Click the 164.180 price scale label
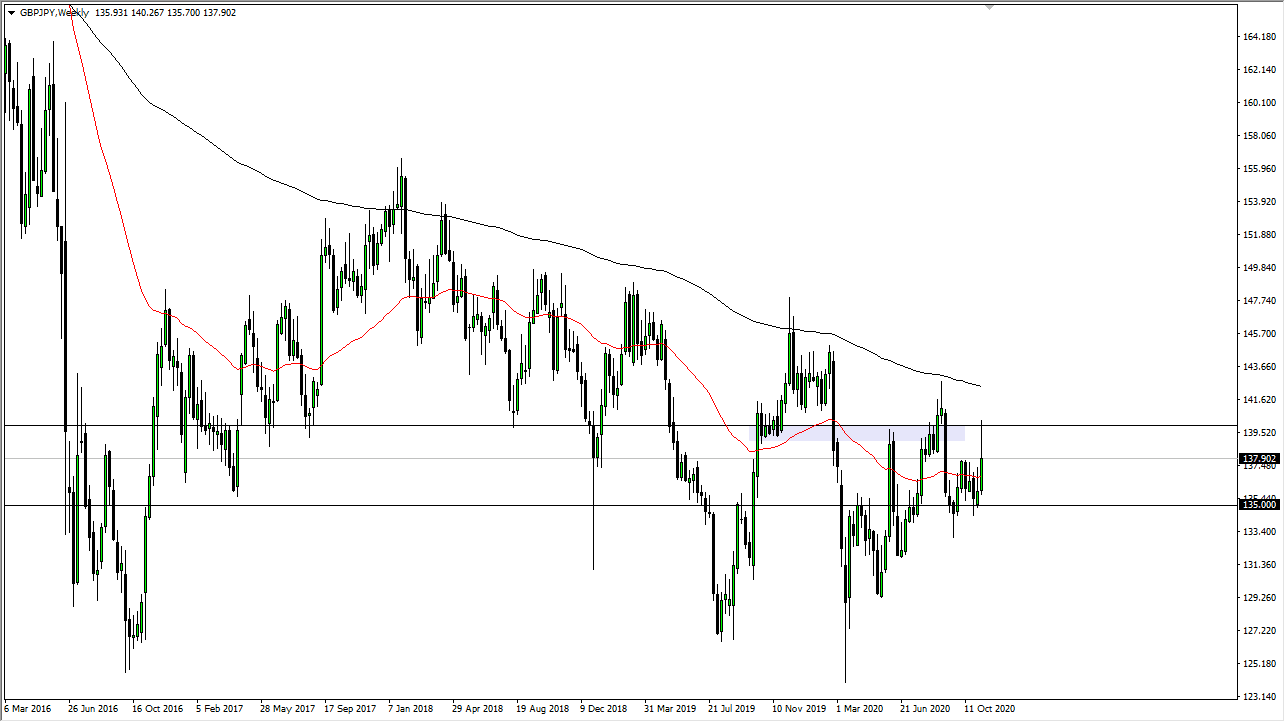This screenshot has width=1285, height=722. (1258, 35)
